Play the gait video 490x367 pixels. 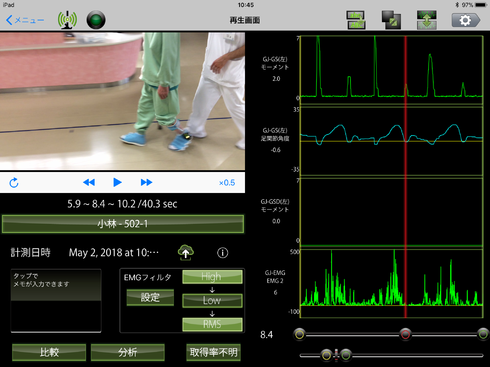pos(117,182)
